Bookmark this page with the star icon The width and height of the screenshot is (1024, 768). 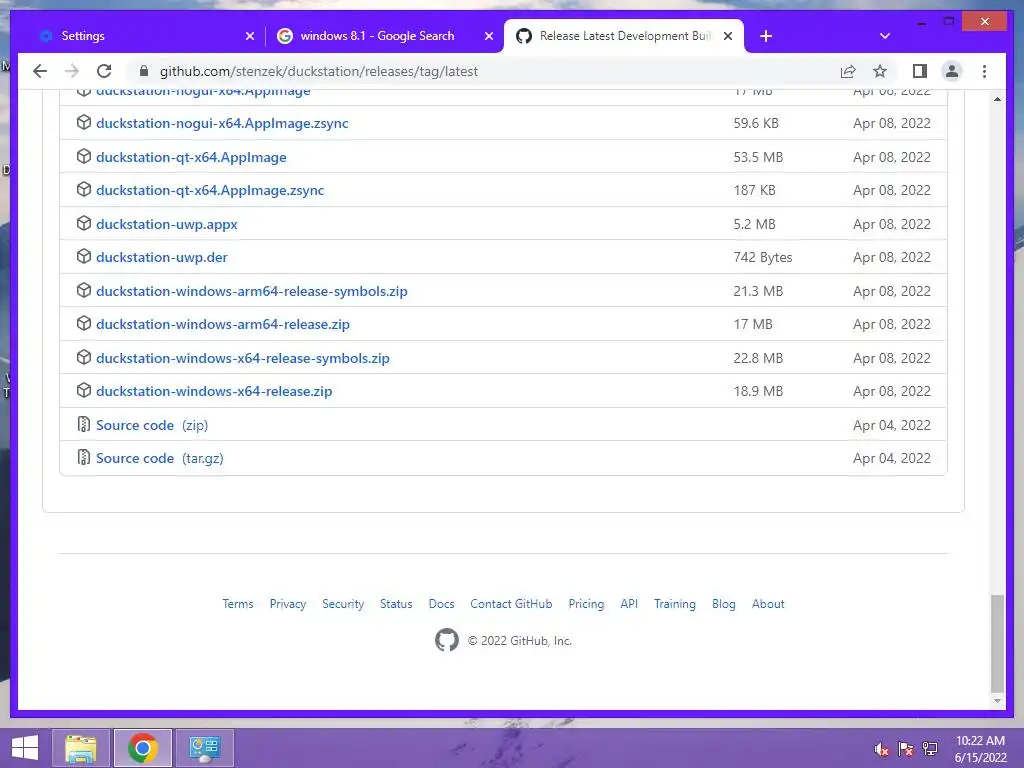880,71
